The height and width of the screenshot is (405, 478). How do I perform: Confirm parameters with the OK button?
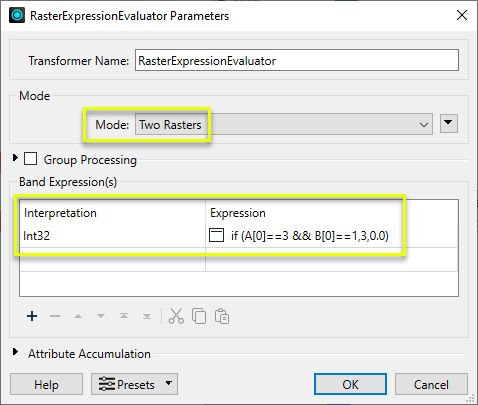[350, 384]
